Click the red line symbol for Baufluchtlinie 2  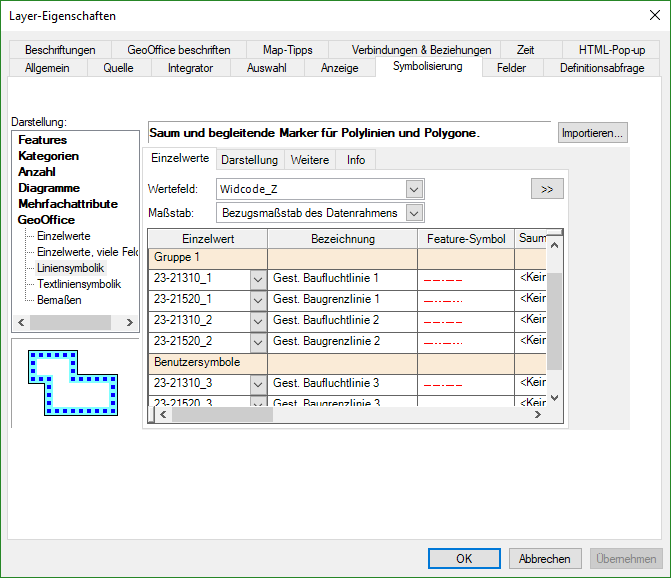click(441, 320)
